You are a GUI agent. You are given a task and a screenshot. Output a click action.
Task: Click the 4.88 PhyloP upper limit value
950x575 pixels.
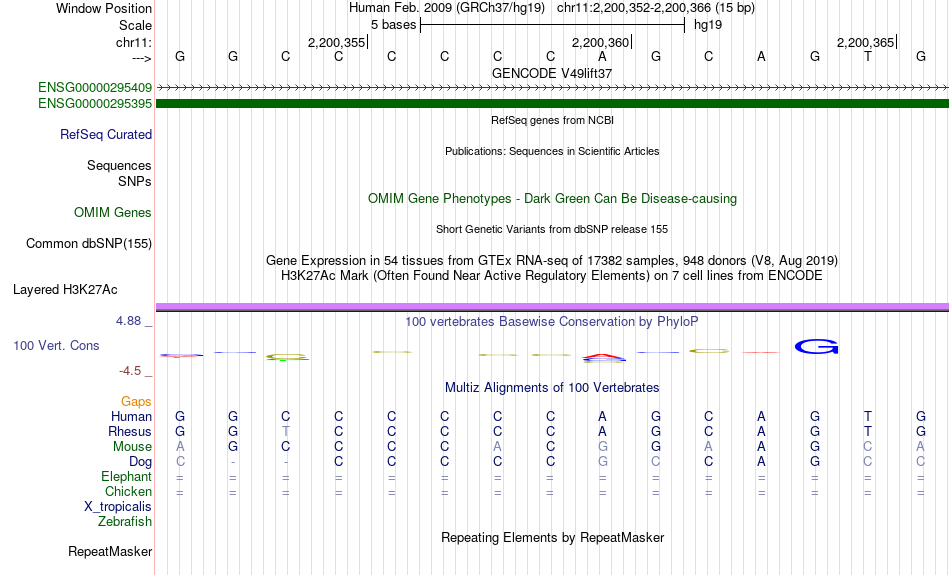tap(128, 321)
